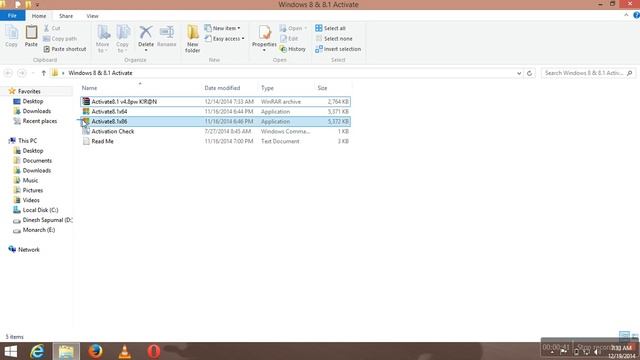Viewport: 640px width, 360px height.
Task: Click the Copy ribbon button
Action: click(11, 36)
